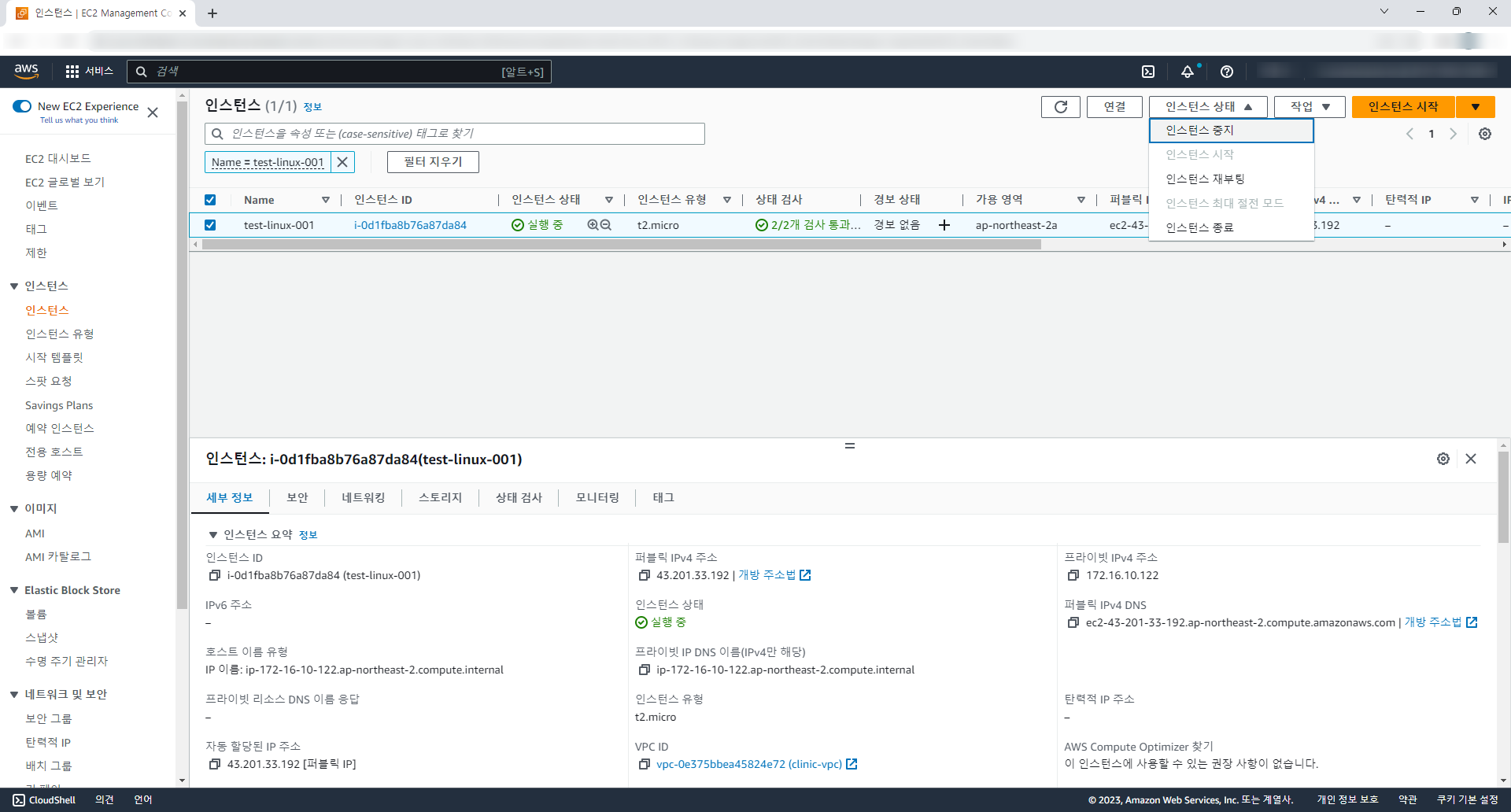Click 필터 지우기 clear filters button

pos(433,162)
